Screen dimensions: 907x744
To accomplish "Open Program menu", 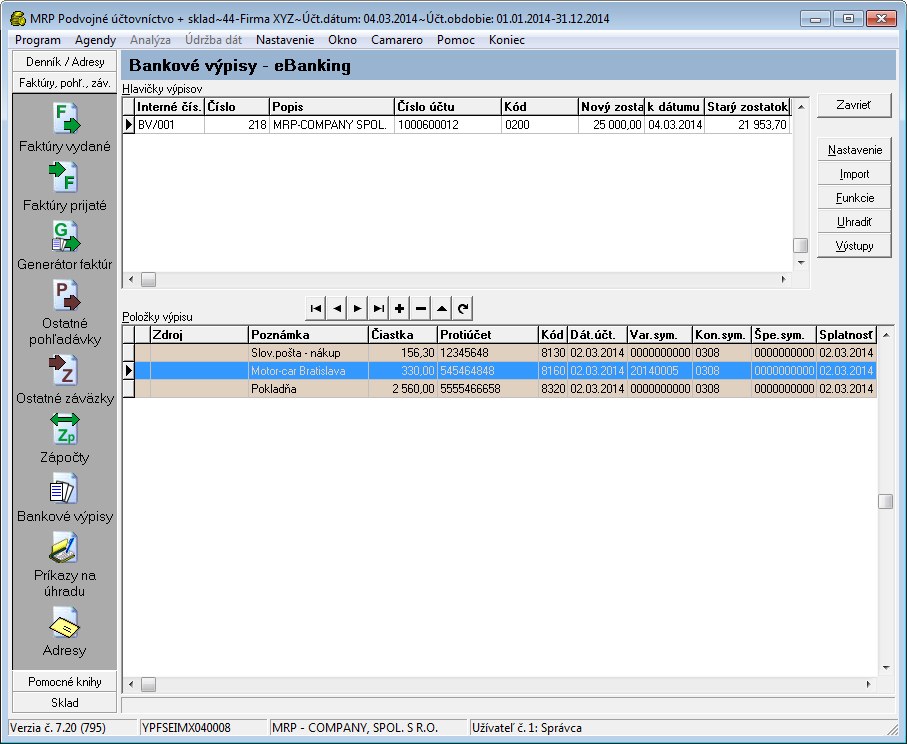I will [38, 40].
